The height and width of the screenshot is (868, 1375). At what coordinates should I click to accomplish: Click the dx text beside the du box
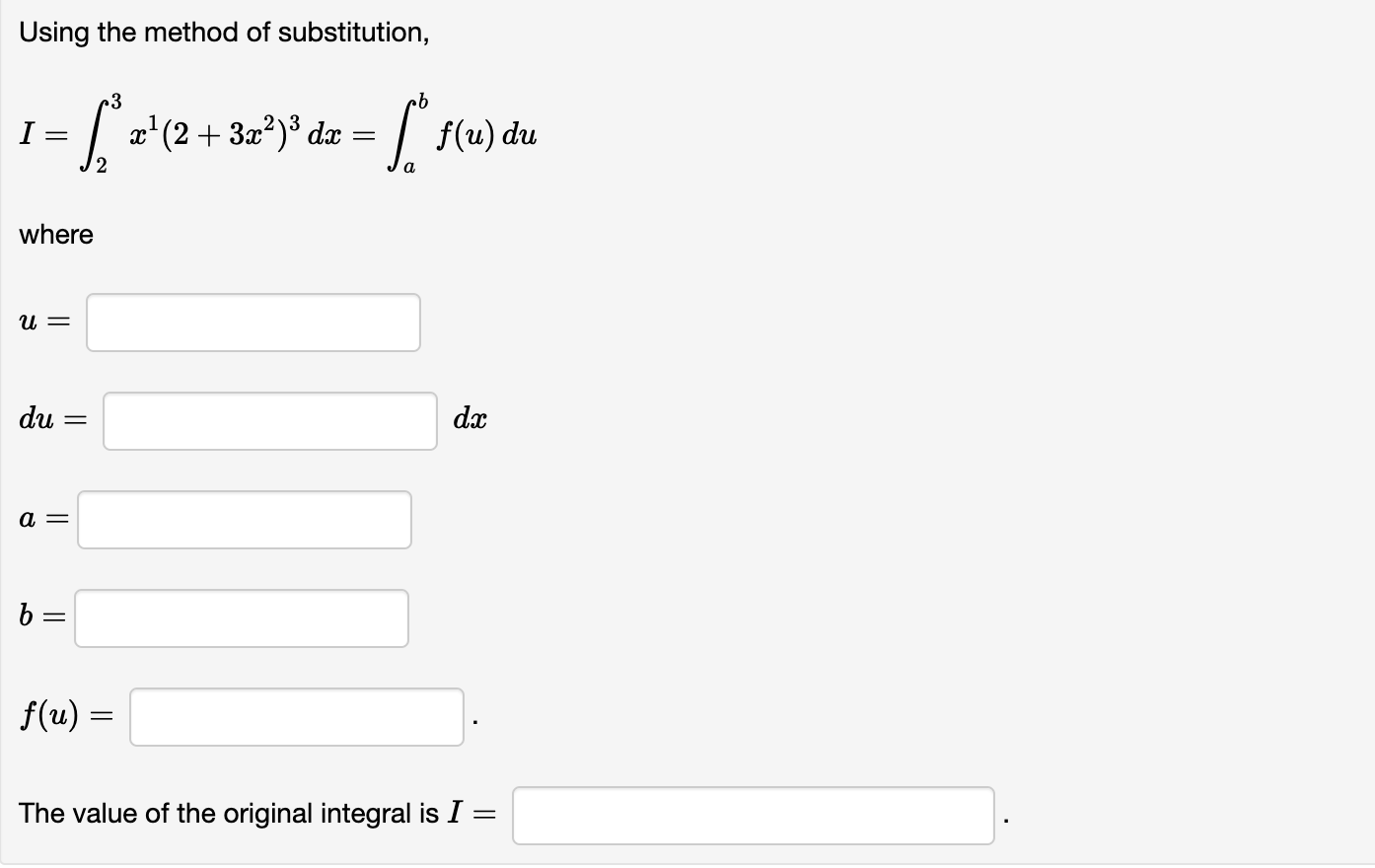pos(469,418)
